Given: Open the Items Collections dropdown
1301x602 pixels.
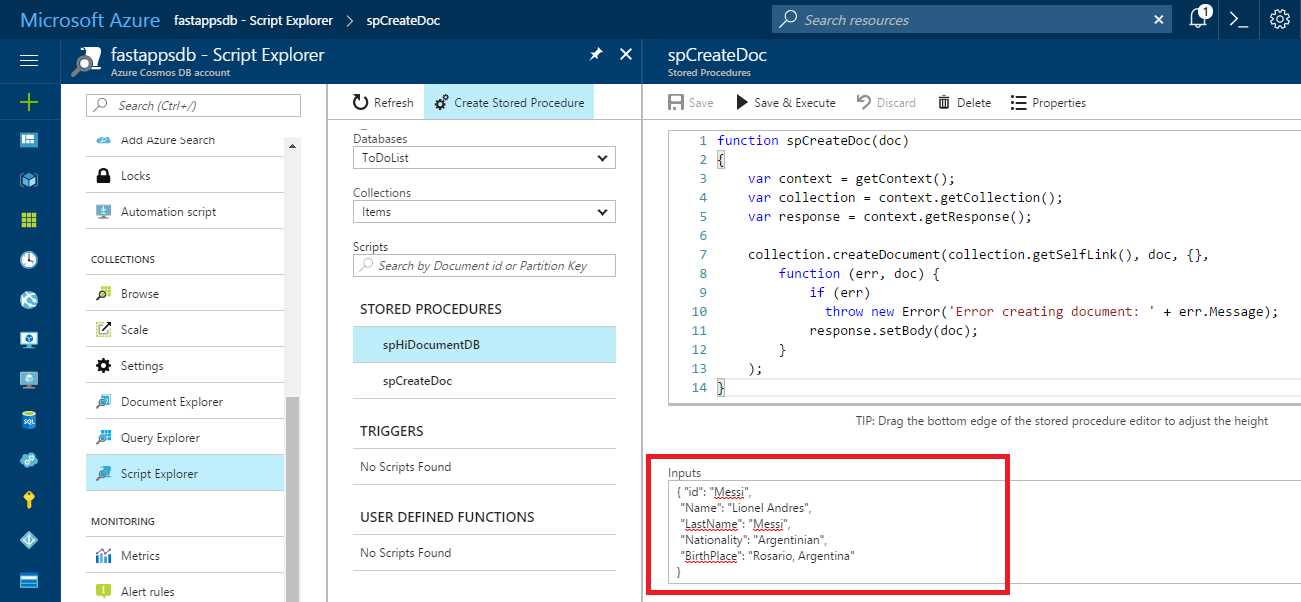Looking at the screenshot, I should click(483, 211).
